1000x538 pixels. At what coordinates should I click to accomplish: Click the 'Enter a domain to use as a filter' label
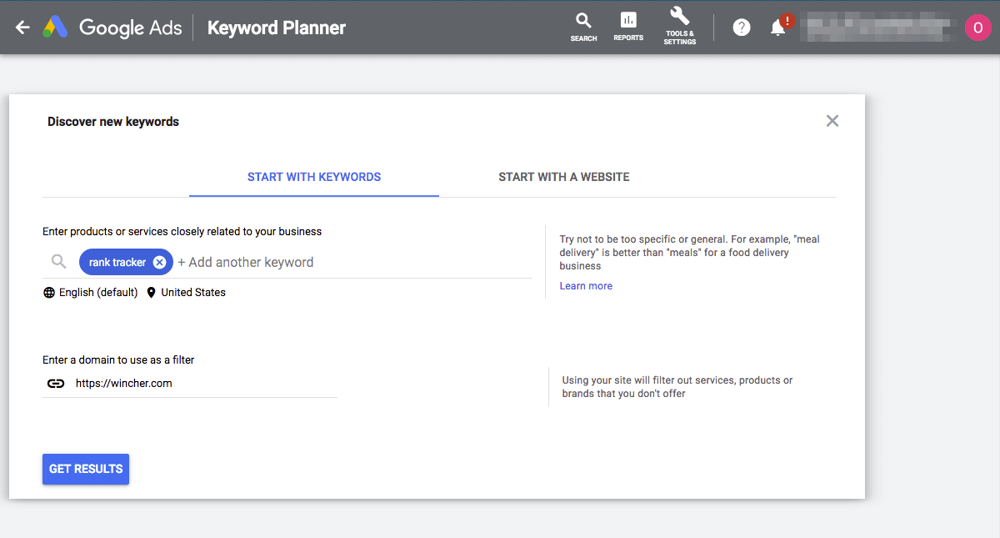click(x=118, y=360)
